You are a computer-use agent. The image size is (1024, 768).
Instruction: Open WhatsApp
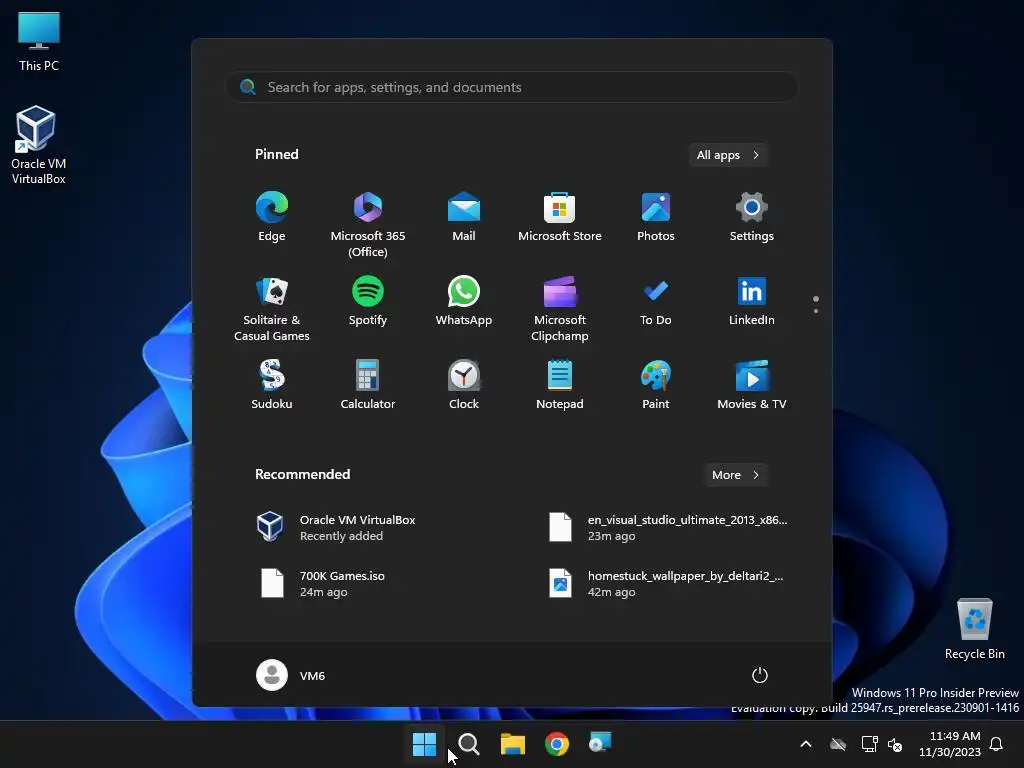tap(464, 302)
